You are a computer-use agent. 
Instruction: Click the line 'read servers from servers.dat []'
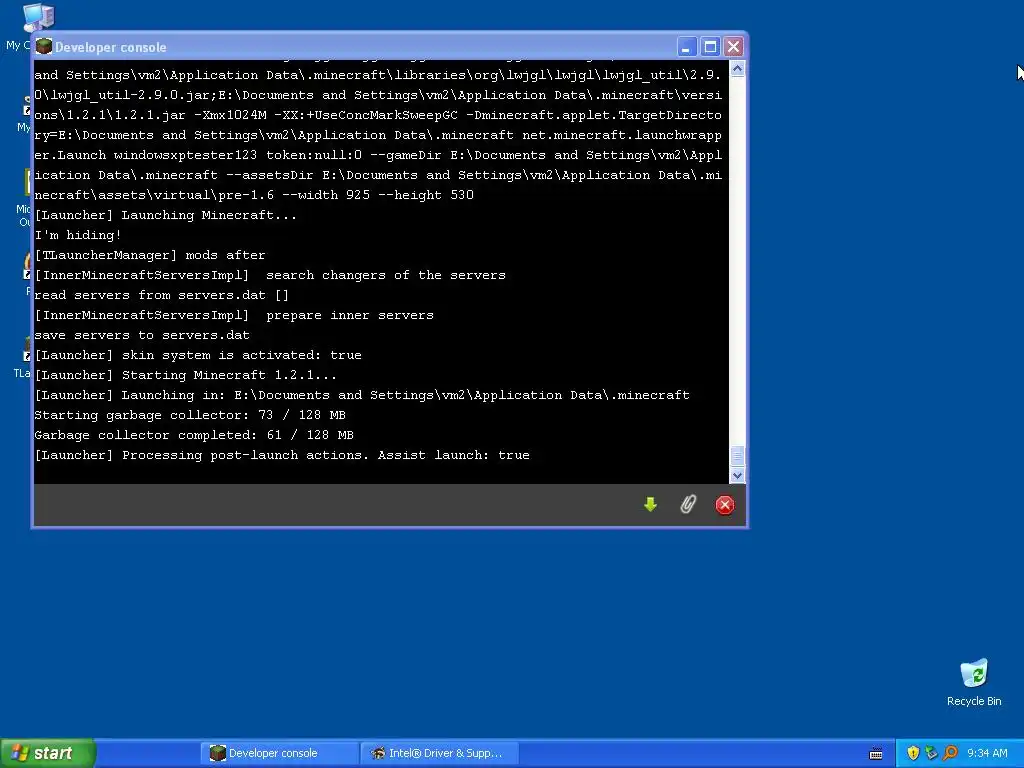click(161, 295)
